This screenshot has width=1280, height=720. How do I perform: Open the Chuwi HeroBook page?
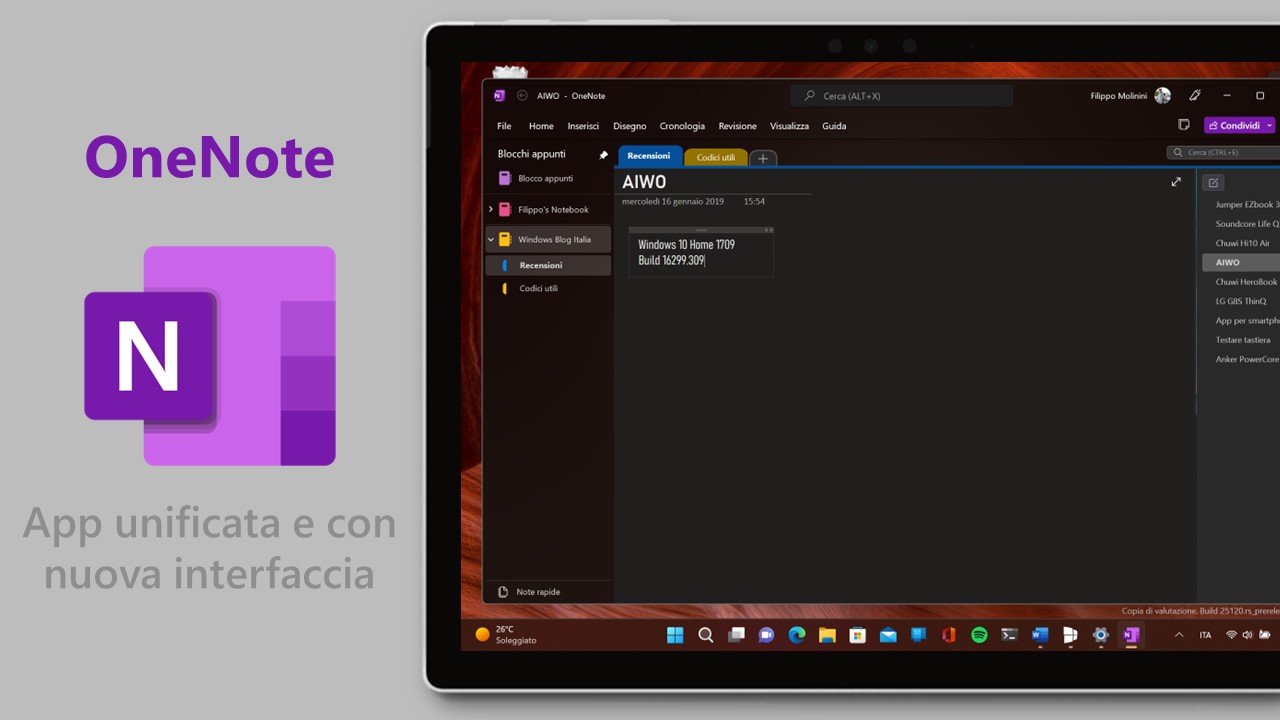1246,282
